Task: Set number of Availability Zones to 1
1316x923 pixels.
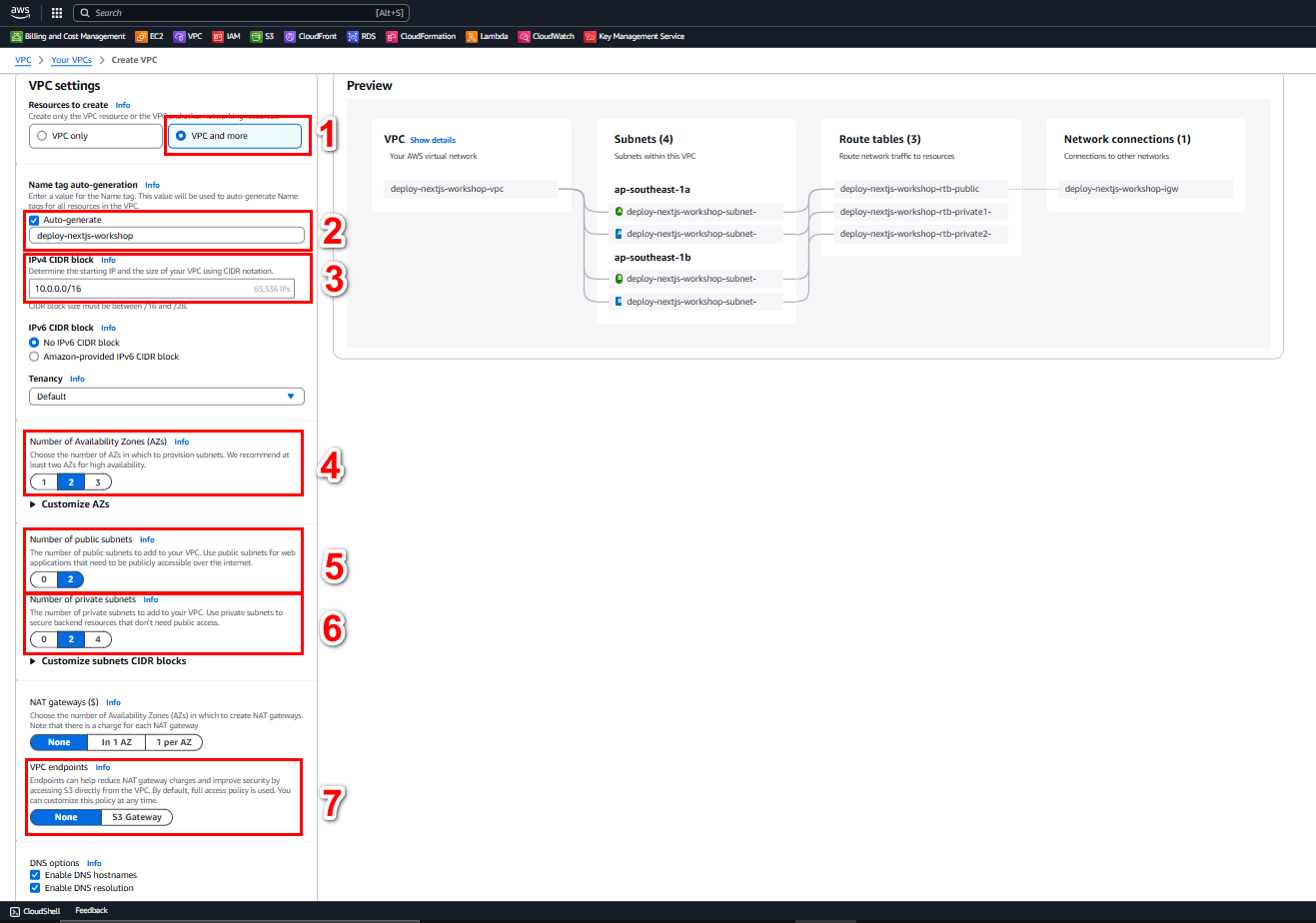Action: 44,481
